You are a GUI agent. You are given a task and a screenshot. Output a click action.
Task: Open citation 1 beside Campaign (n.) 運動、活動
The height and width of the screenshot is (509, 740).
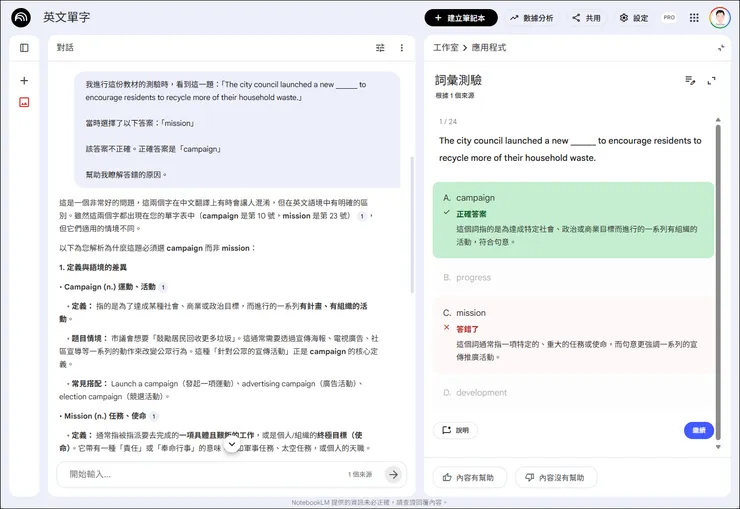tap(163, 287)
